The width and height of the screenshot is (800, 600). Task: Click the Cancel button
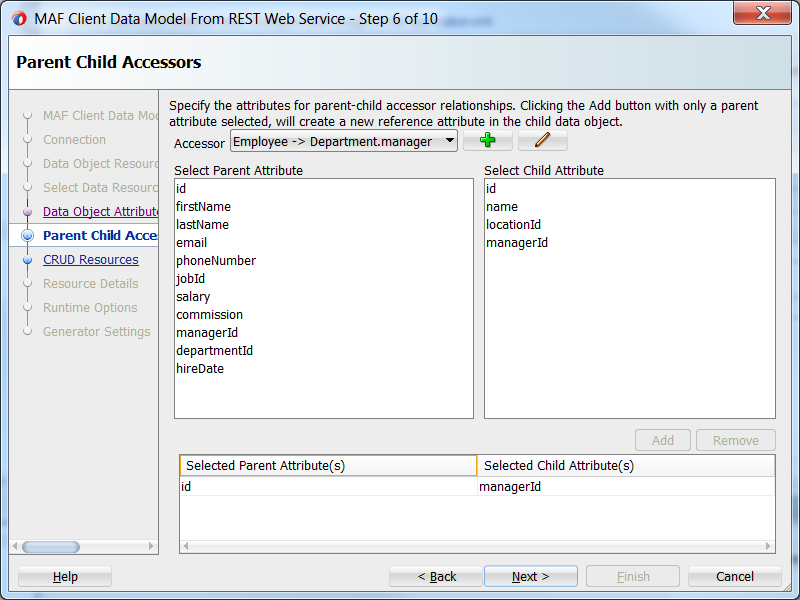pos(735,577)
